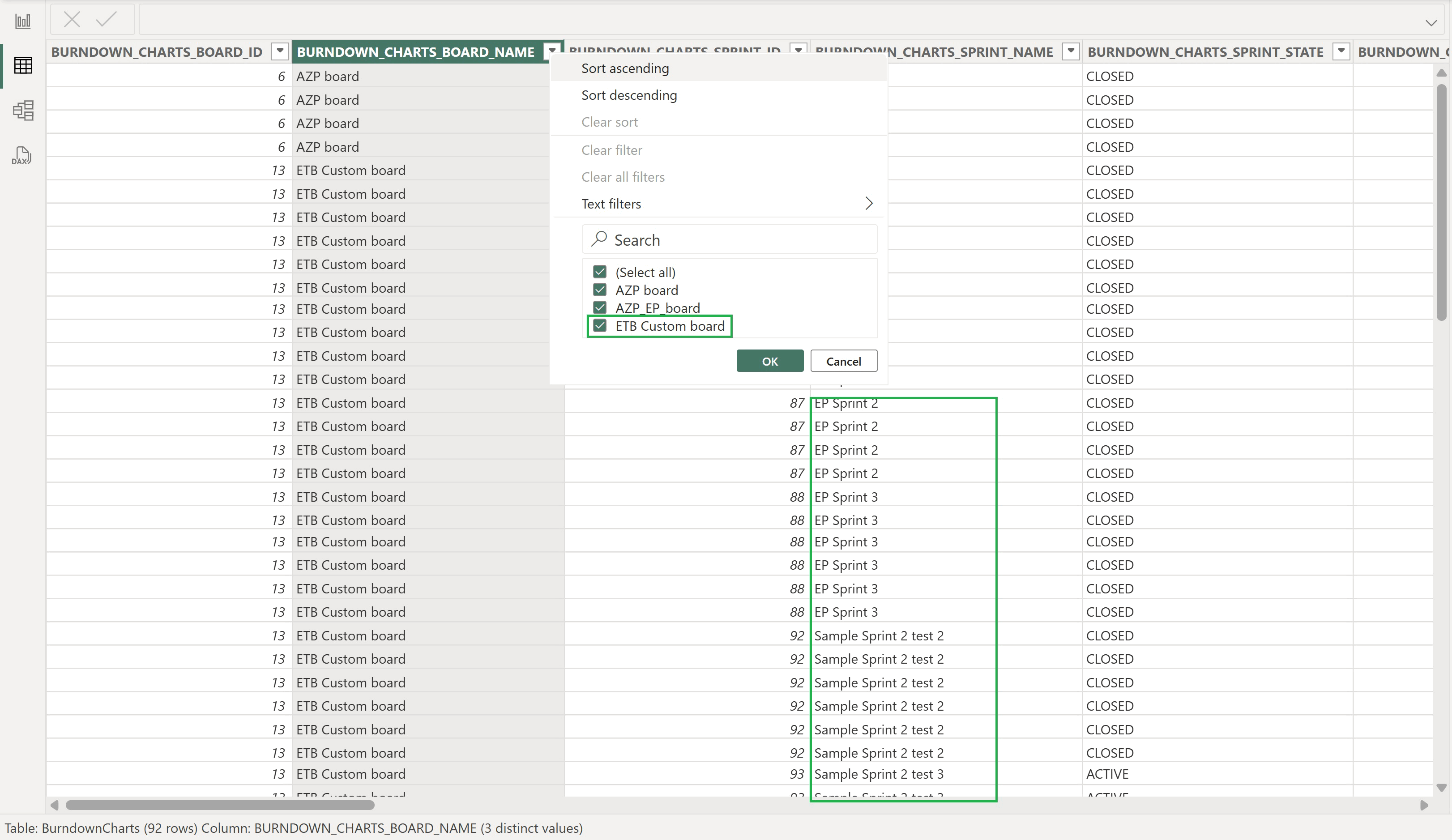Open the BURNDOWN_CHARTS_SPRINT_NAME filter arrow
This screenshot has width=1452, height=840.
click(1071, 51)
